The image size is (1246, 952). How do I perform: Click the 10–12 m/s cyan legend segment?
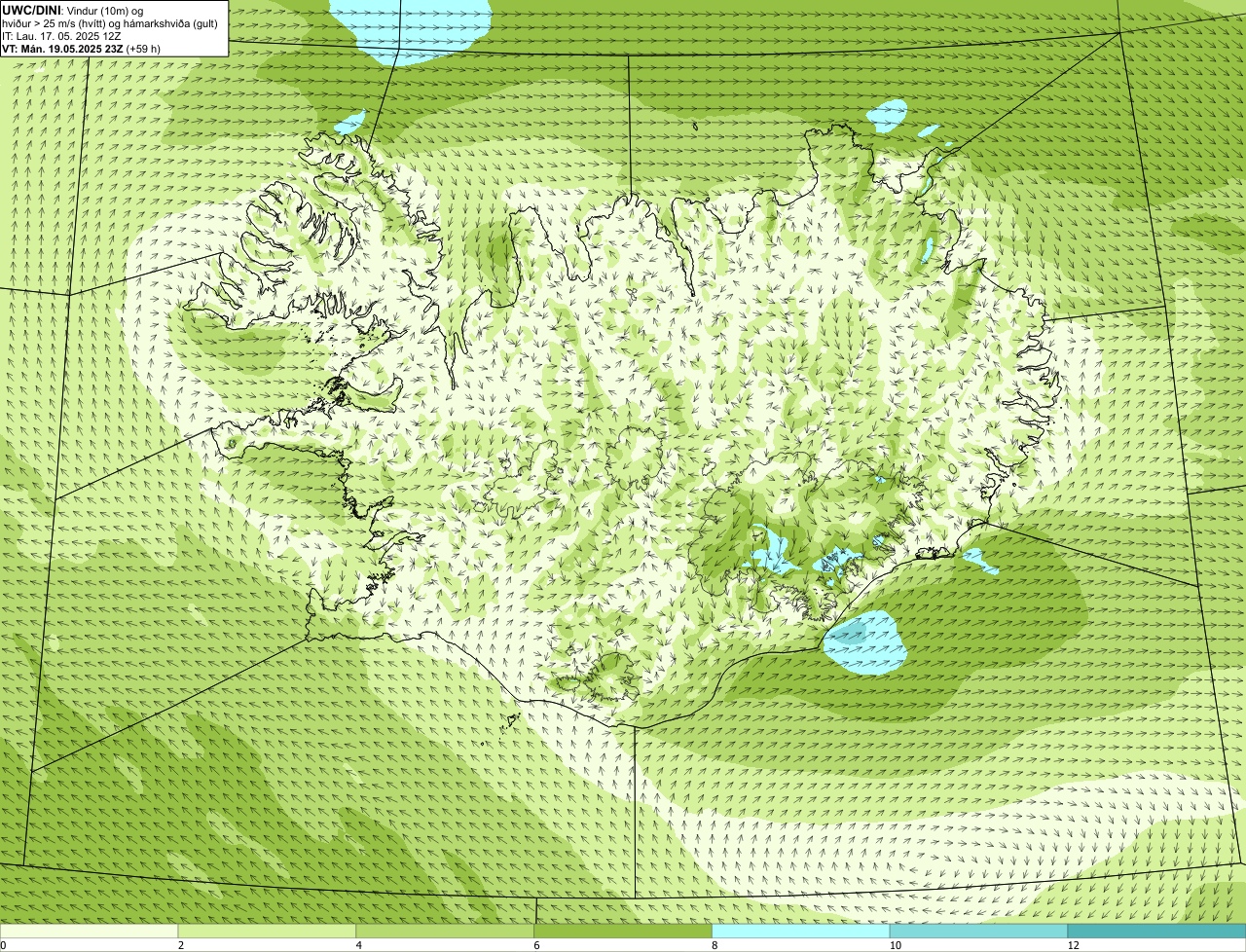978,931
